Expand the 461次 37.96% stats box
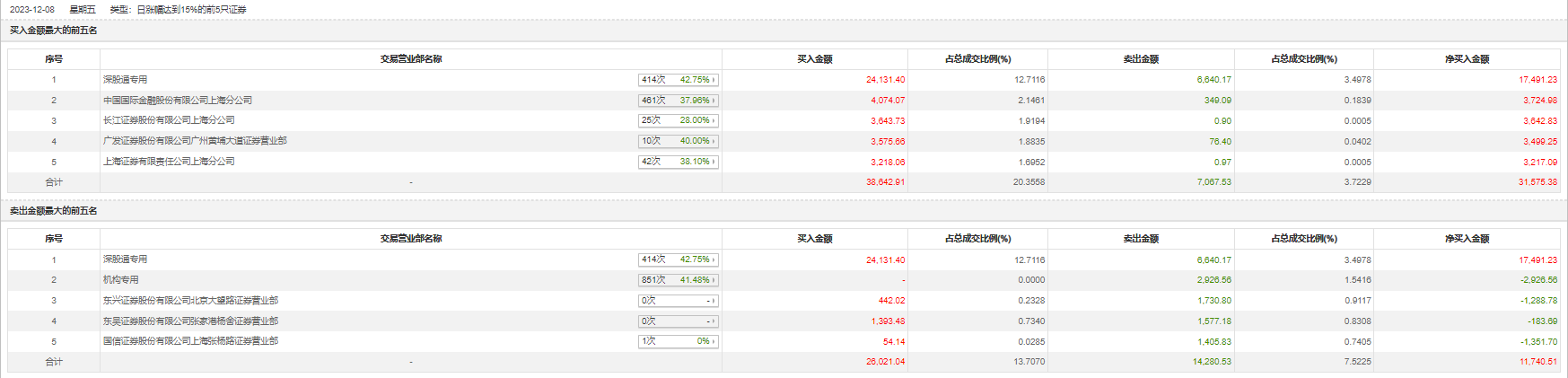1568x378 pixels. pos(679,101)
